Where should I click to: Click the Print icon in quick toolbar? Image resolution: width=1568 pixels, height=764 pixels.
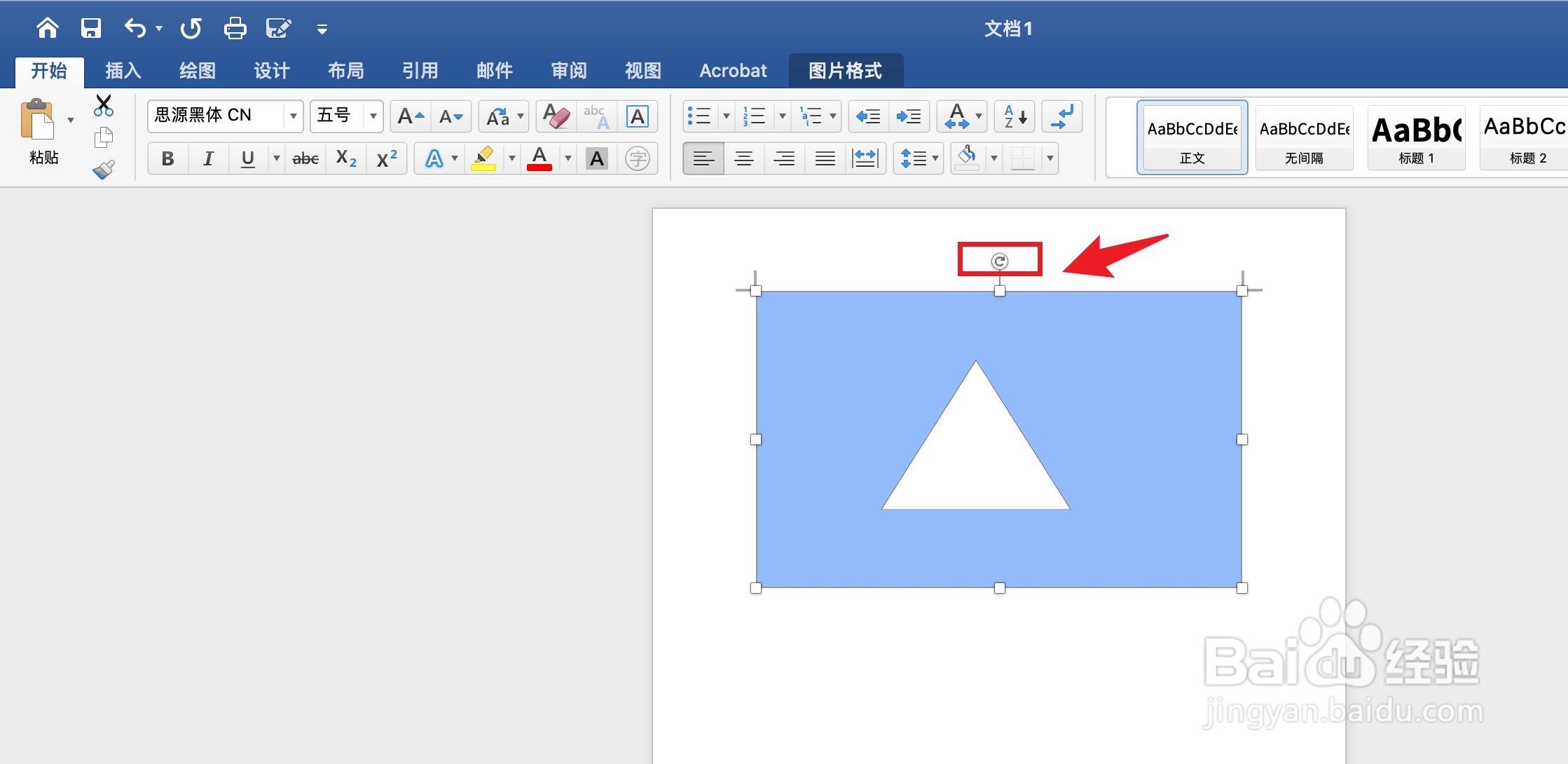coord(235,29)
